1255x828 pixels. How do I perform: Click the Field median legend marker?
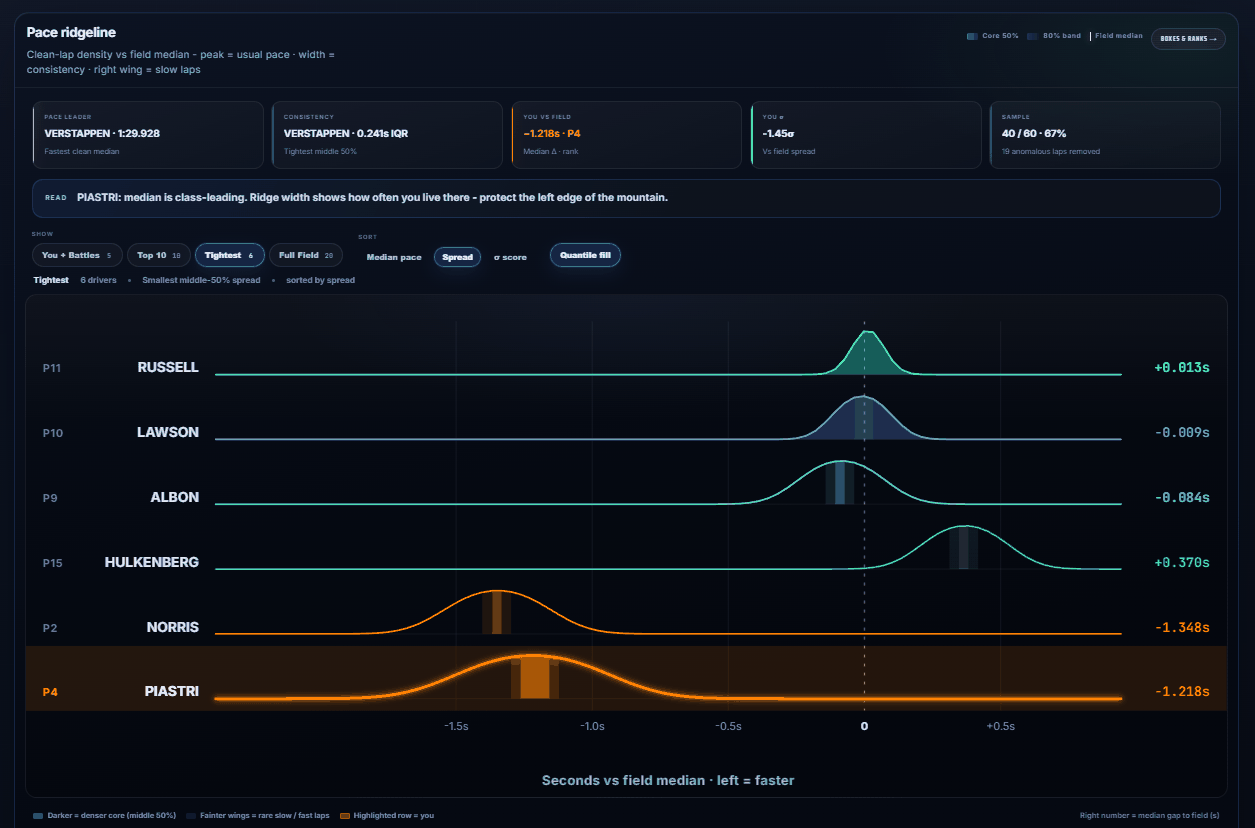click(1091, 36)
